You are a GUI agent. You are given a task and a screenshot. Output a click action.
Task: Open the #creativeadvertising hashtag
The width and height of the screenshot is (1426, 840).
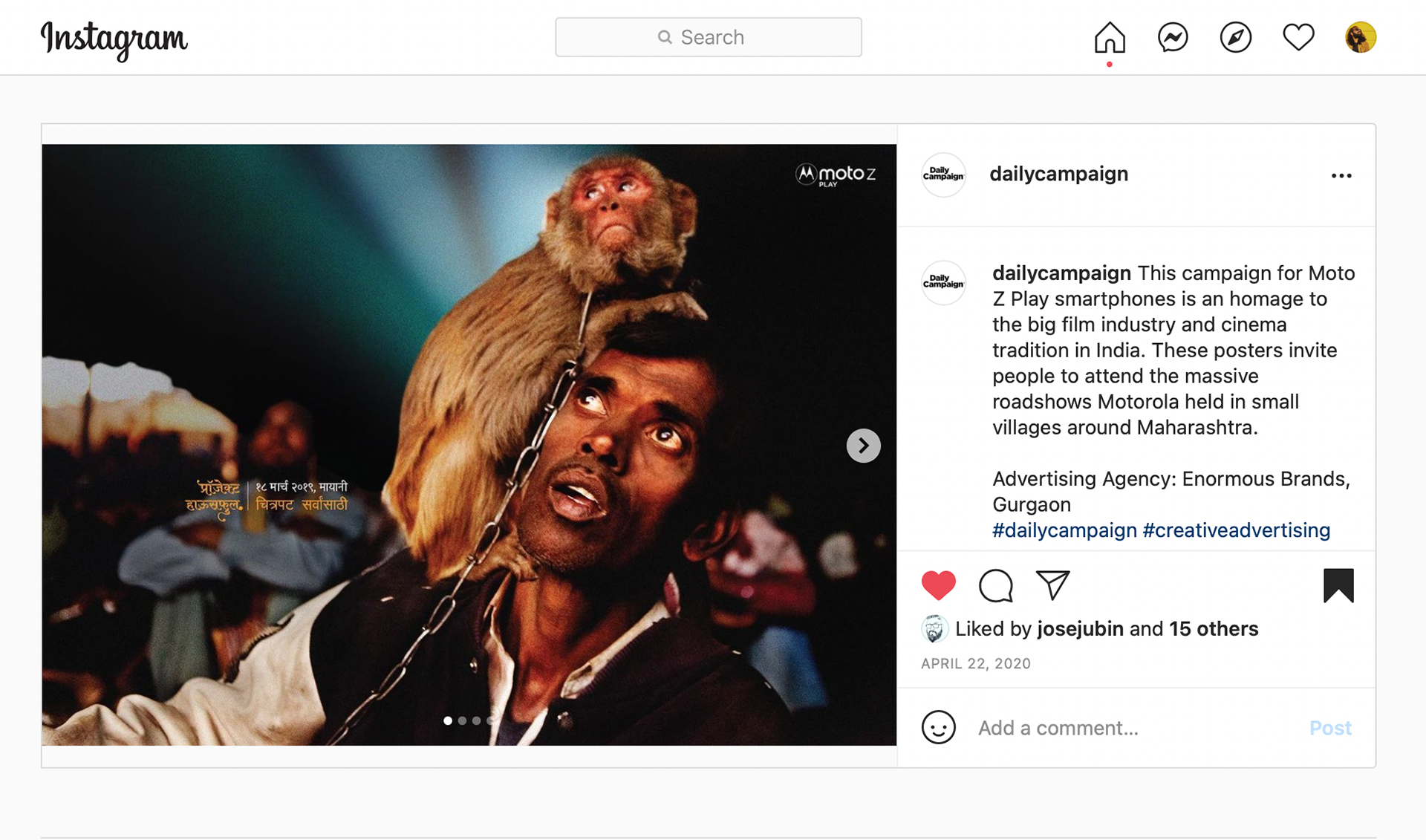click(1236, 530)
